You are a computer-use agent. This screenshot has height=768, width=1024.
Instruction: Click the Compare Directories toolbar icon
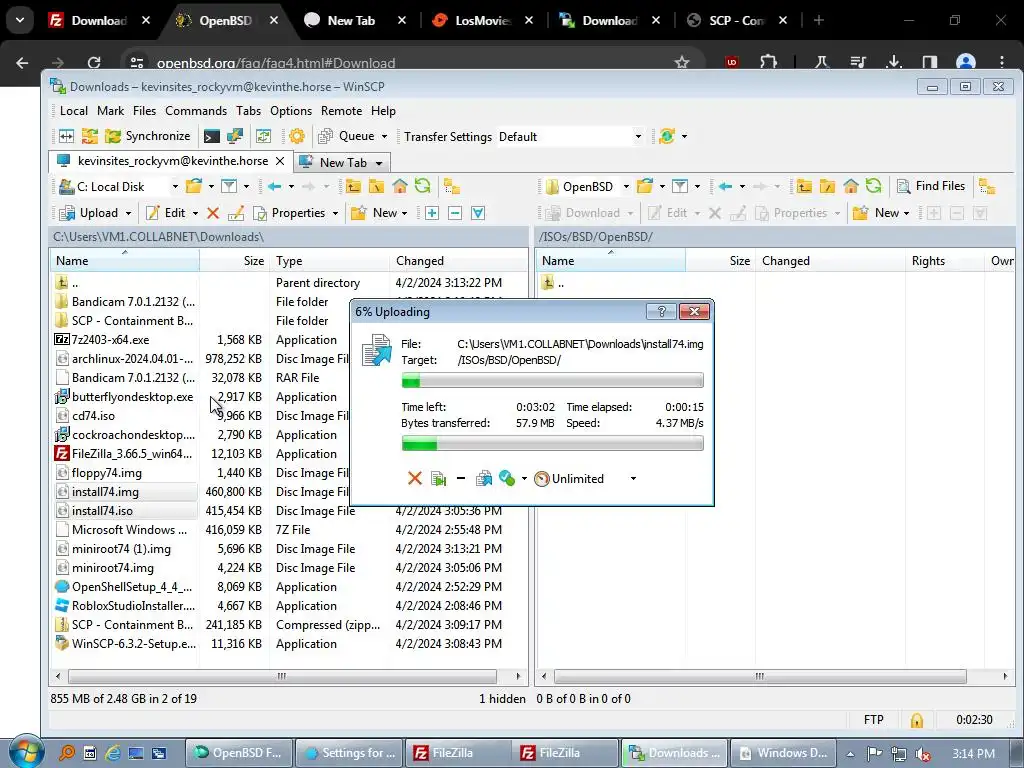point(67,136)
